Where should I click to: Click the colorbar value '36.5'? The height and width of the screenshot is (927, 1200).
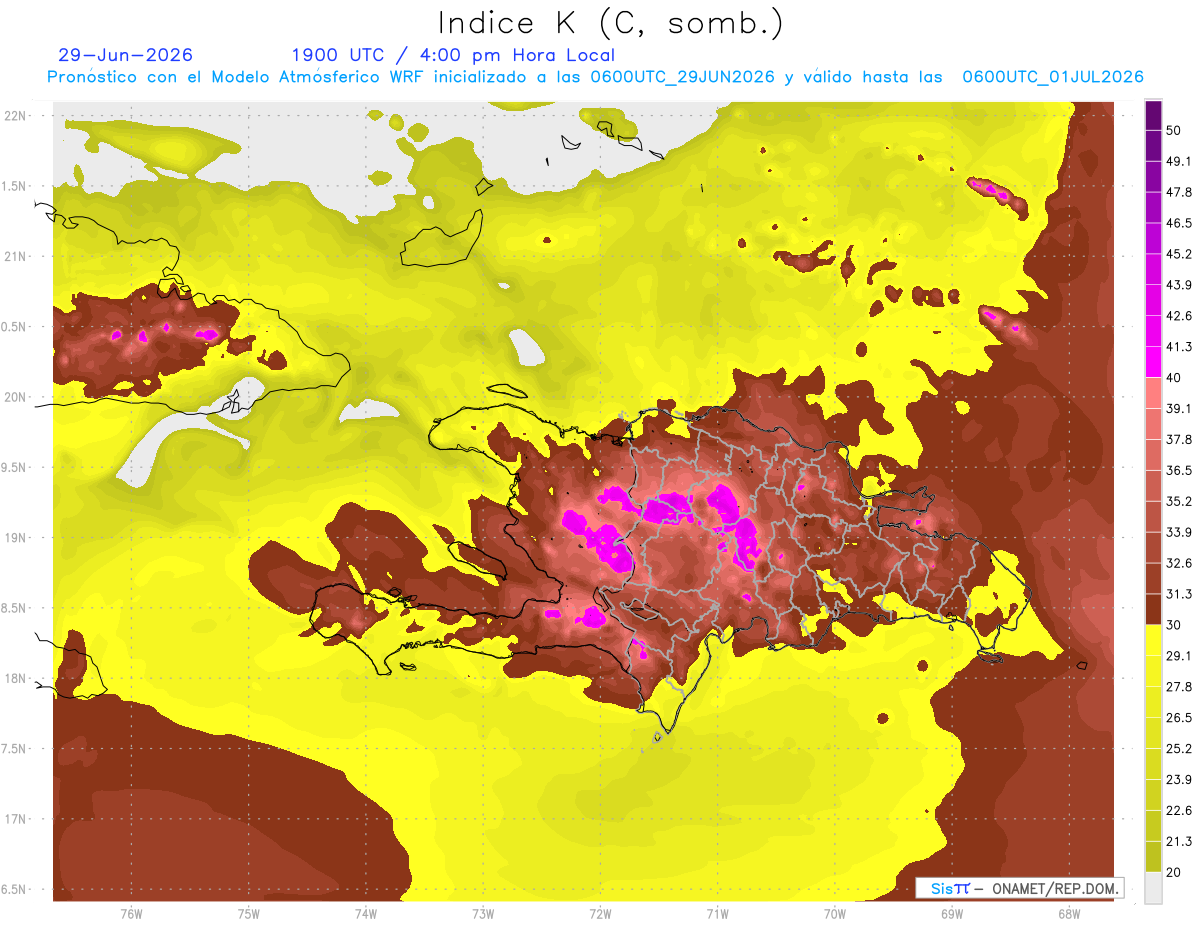(x=1179, y=470)
